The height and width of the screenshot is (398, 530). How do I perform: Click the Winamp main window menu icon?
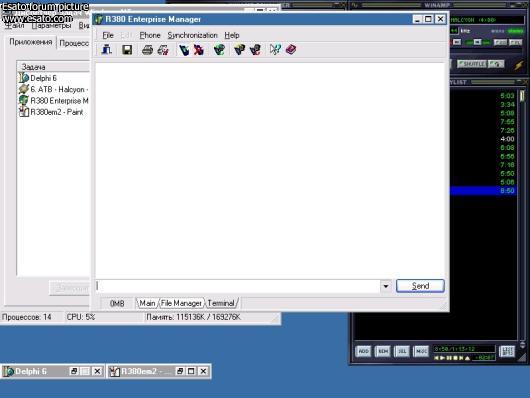tap(354, 5)
